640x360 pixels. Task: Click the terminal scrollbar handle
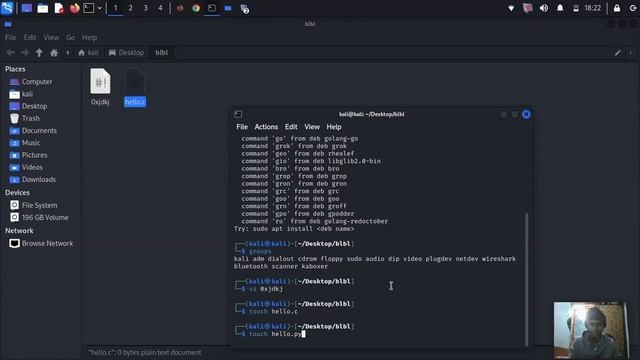(x=527, y=279)
